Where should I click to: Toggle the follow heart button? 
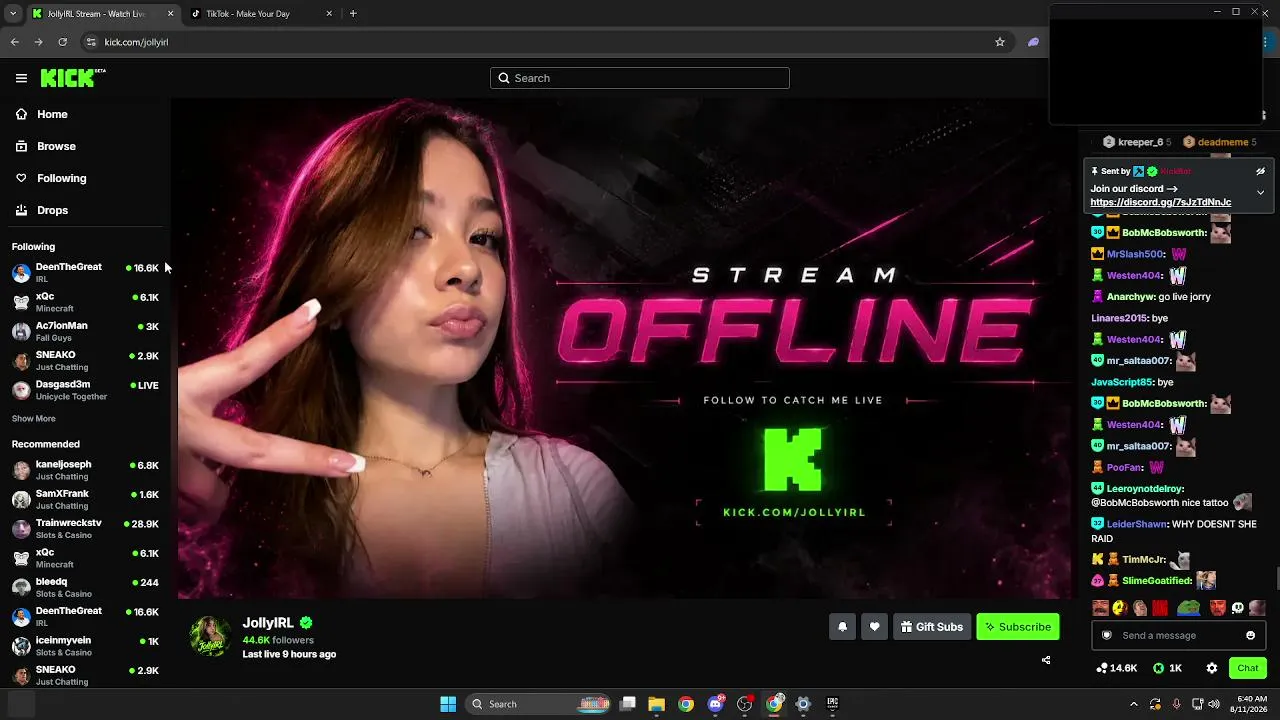point(874,627)
